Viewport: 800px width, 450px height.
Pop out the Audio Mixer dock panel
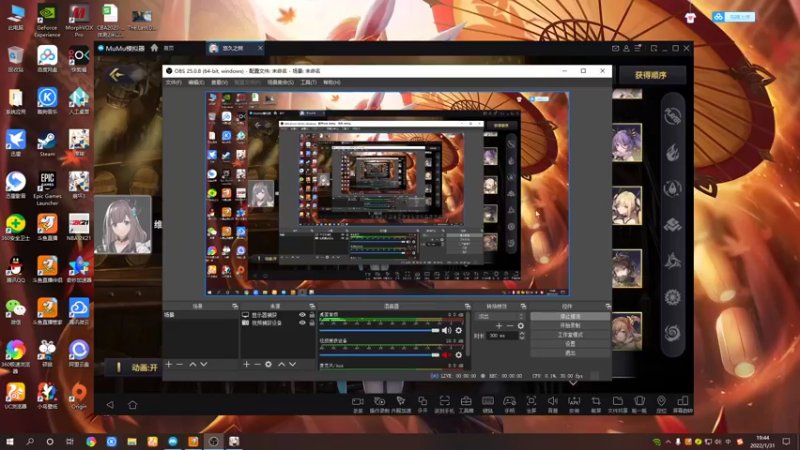[467, 306]
